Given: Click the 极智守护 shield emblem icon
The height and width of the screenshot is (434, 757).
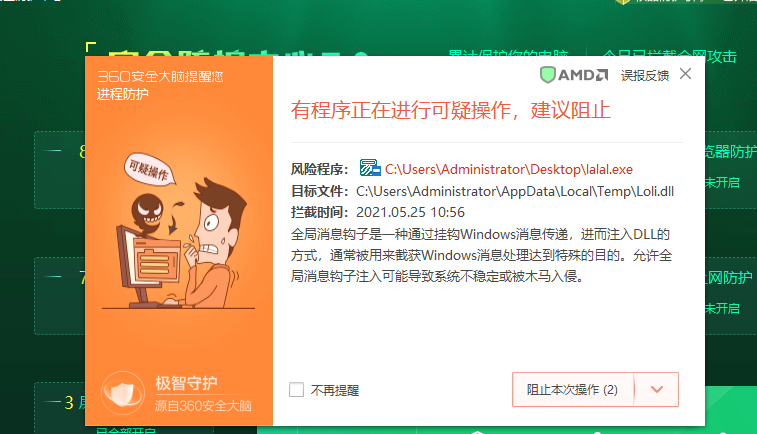Looking at the screenshot, I should click(123, 393).
